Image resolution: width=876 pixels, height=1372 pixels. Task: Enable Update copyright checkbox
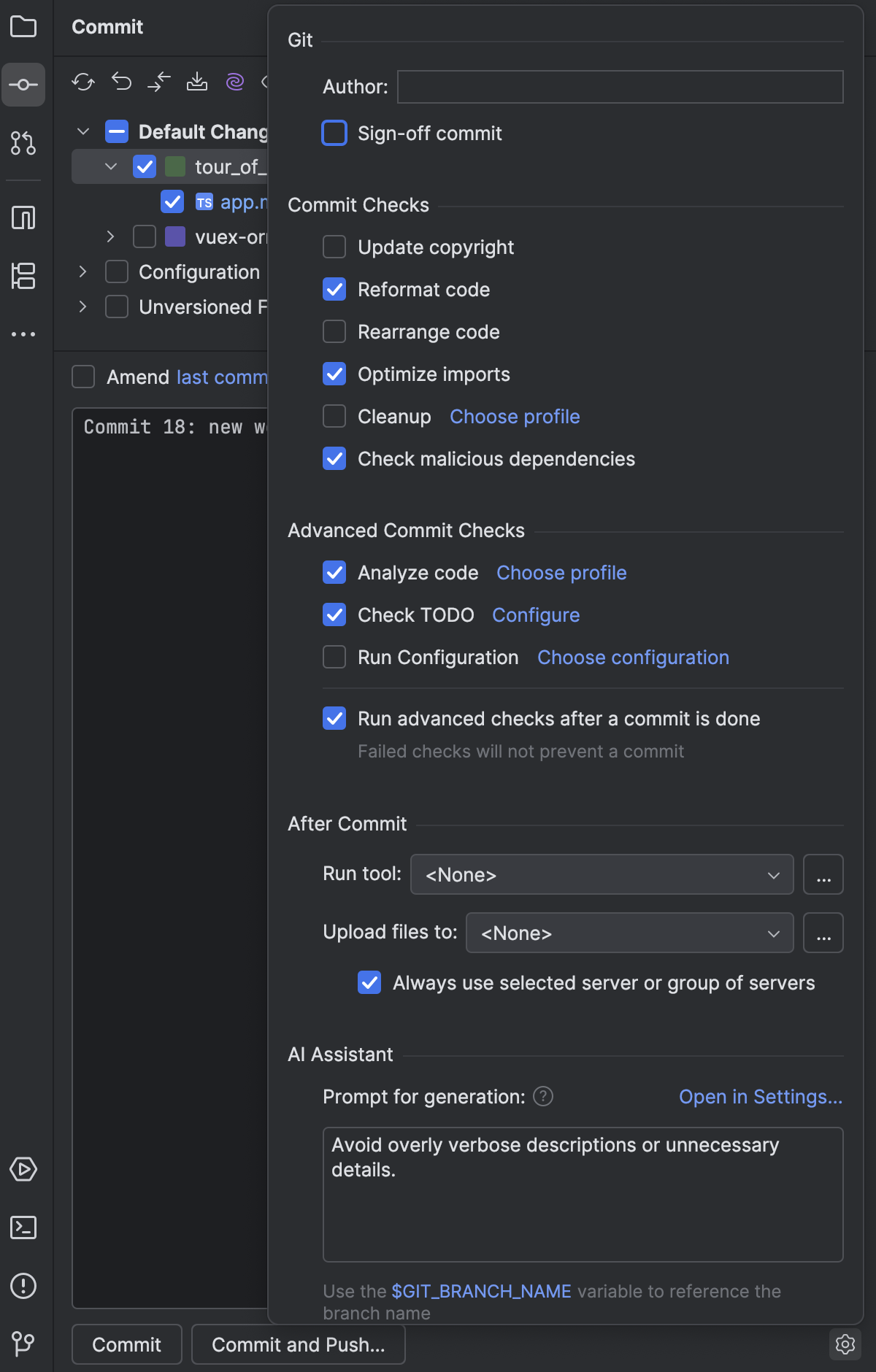tap(334, 247)
